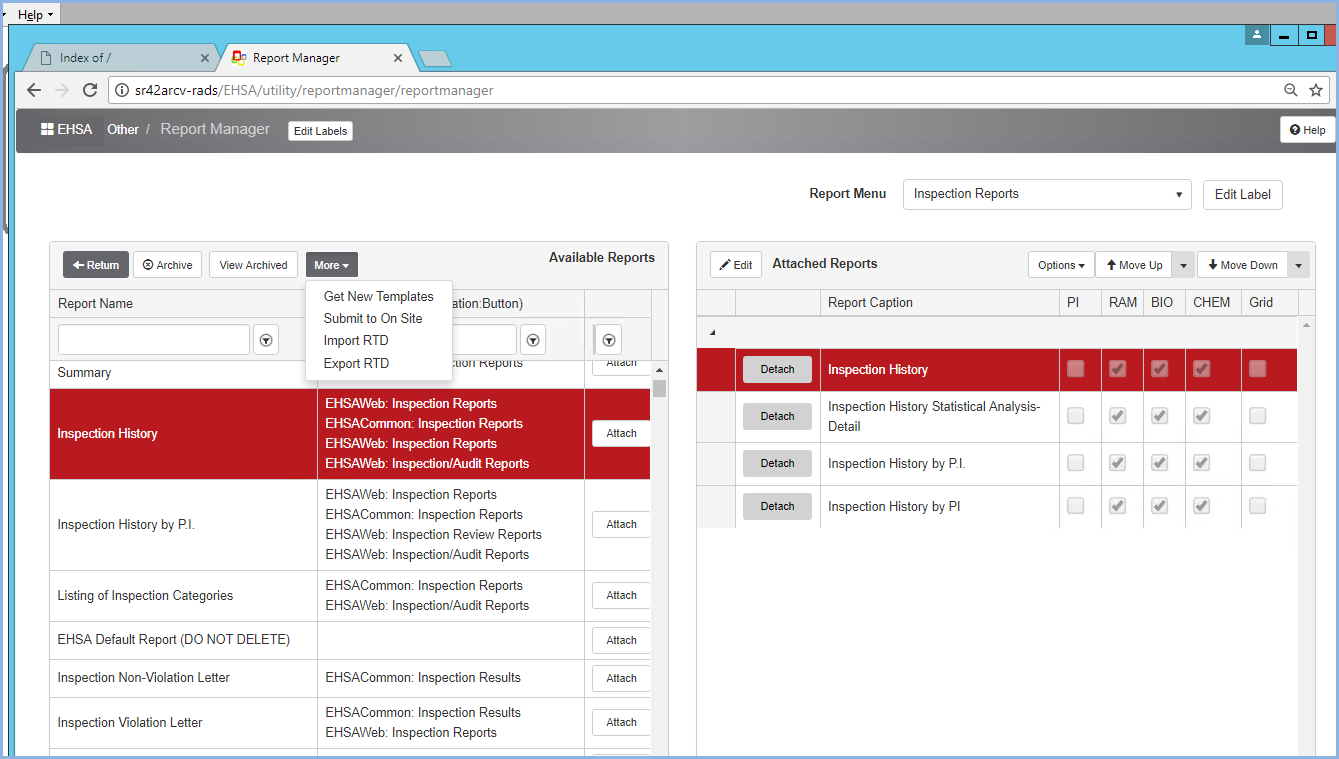Screen dimensions: 1339x759
Task: Detach Inspection History by PI
Action: pos(777,506)
